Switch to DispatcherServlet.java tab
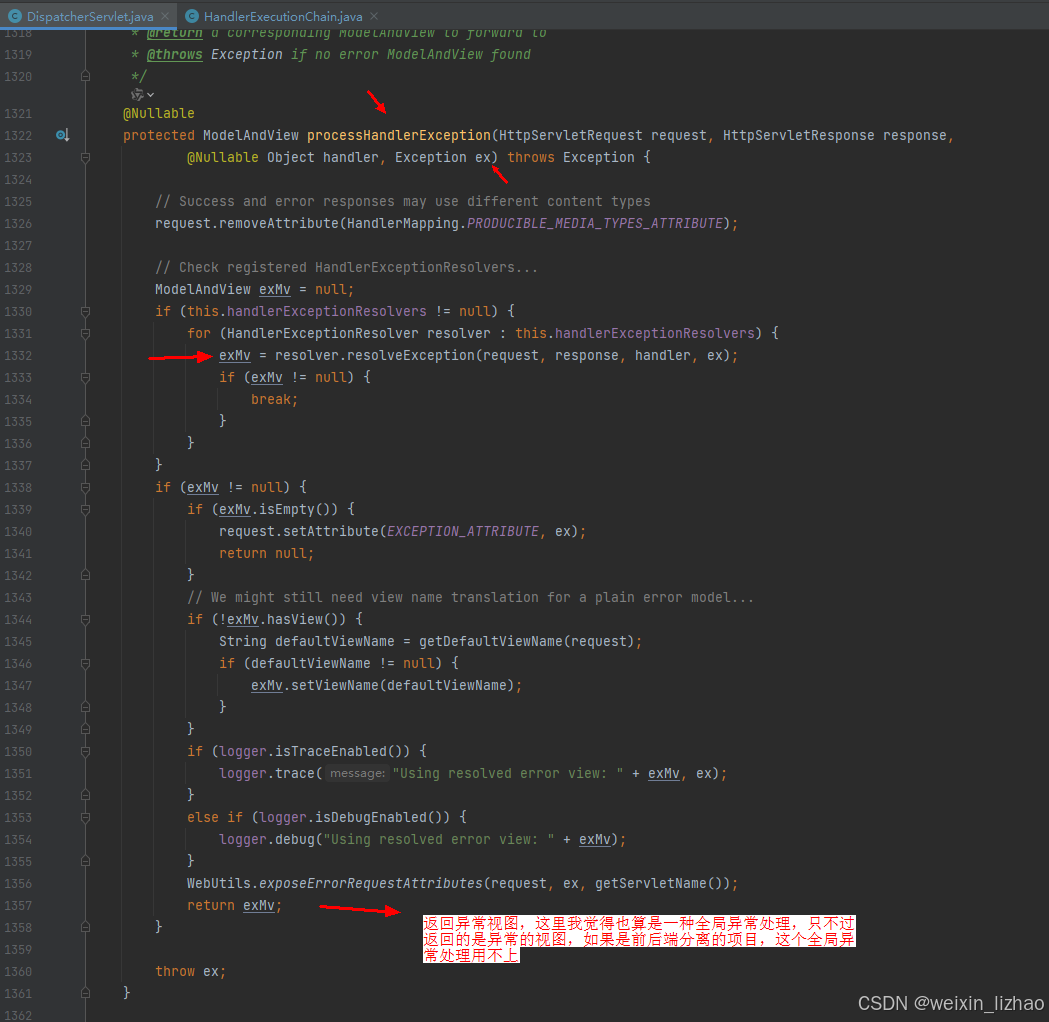 click(90, 16)
